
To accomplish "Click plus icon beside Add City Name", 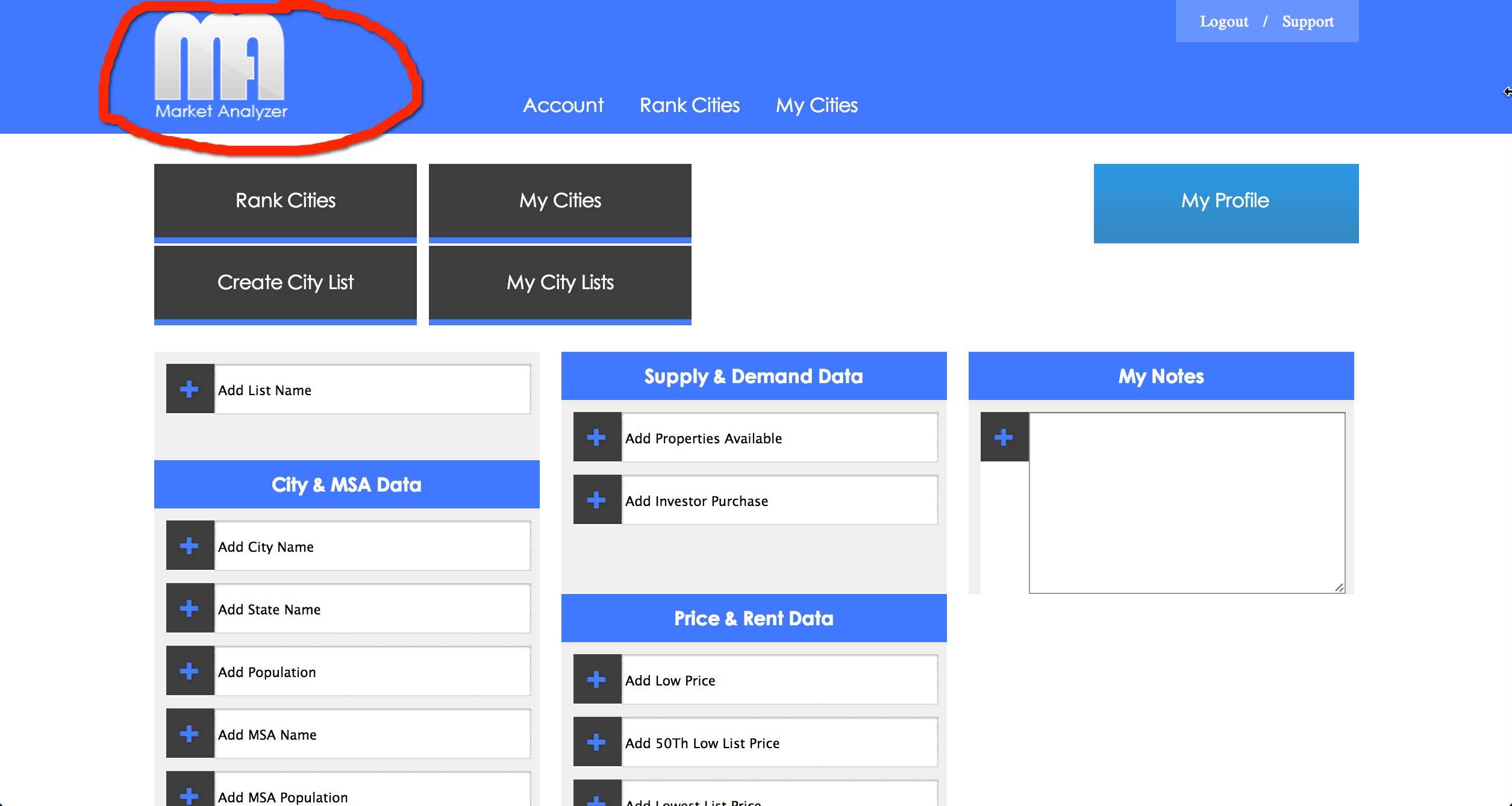I will click(x=190, y=546).
